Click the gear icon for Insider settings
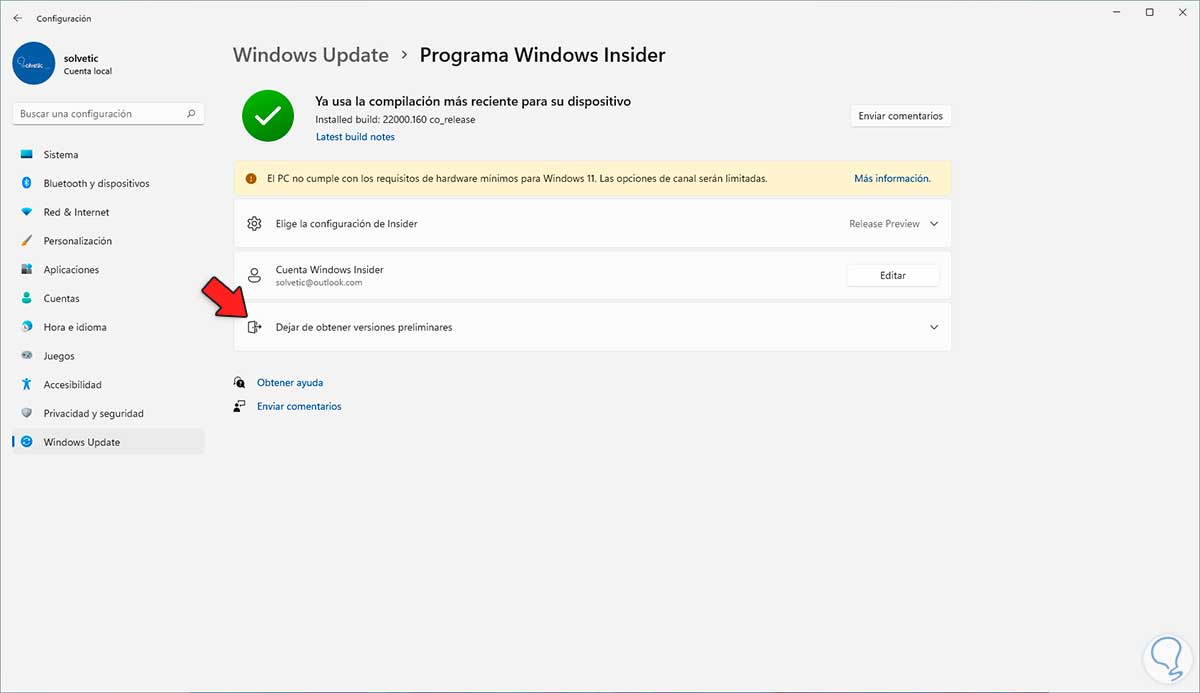This screenshot has width=1200, height=693. 254,224
